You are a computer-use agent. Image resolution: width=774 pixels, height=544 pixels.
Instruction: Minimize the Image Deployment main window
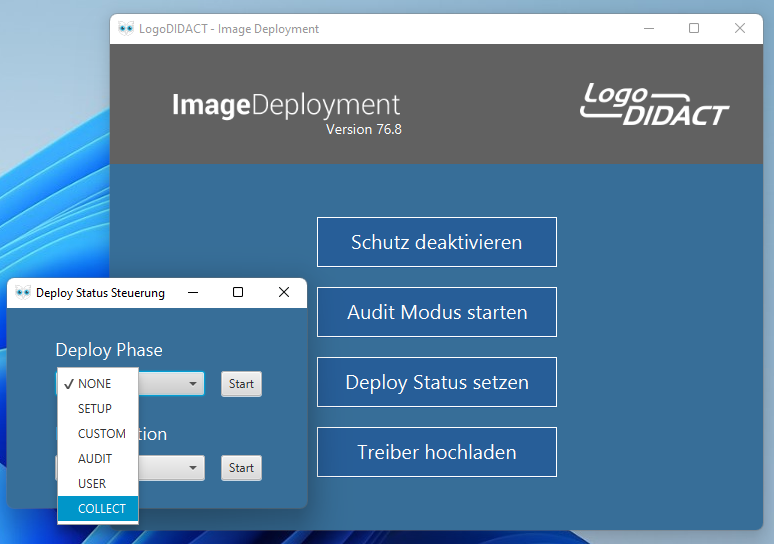tap(649, 29)
